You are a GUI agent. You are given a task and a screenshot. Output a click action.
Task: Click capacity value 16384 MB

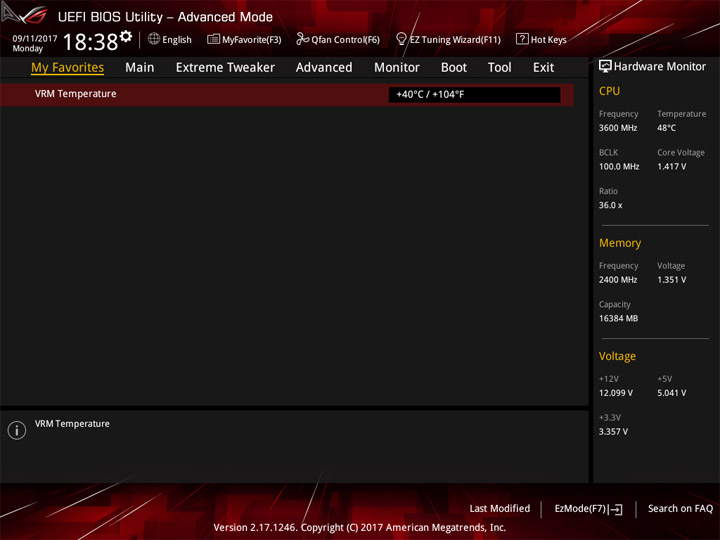[618, 318]
